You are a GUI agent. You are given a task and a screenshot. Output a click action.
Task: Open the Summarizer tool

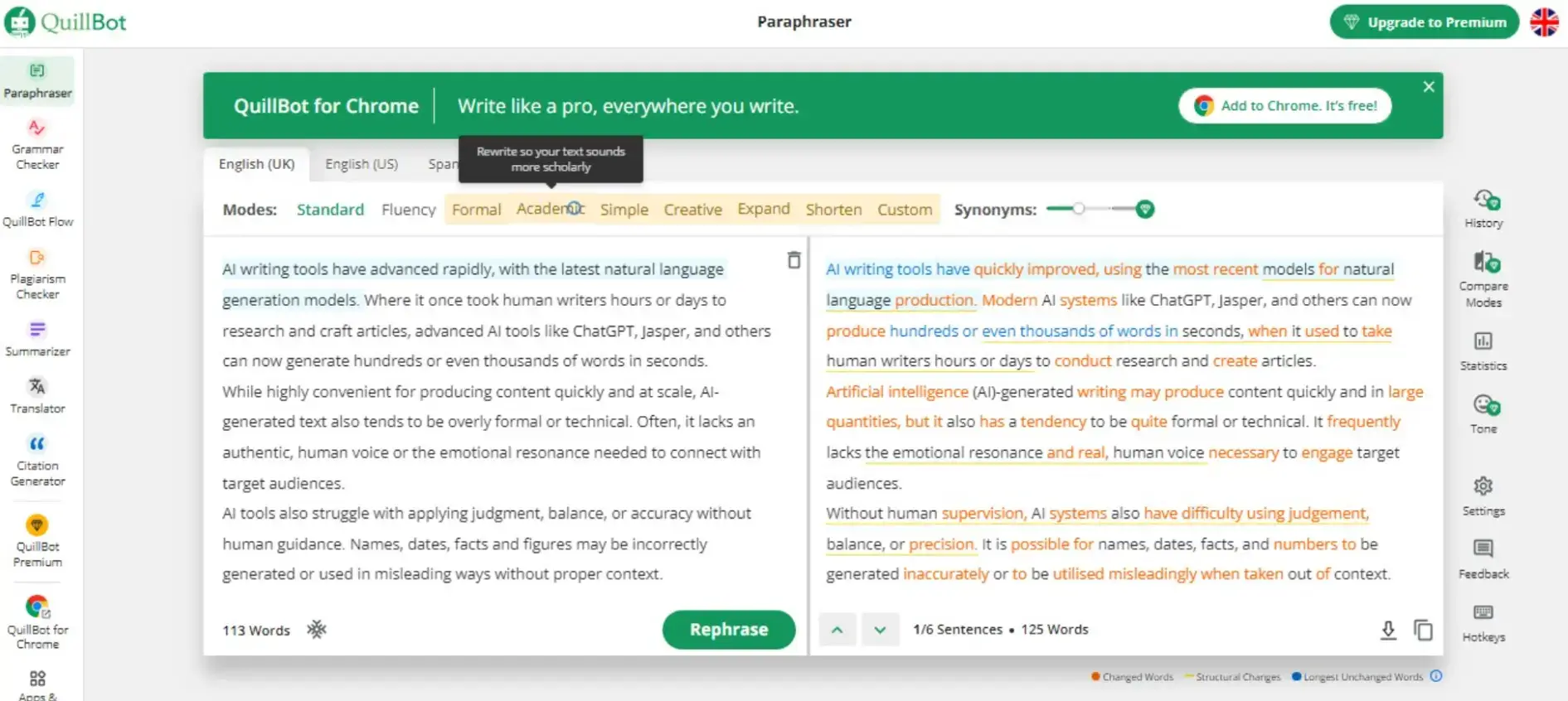(37, 338)
